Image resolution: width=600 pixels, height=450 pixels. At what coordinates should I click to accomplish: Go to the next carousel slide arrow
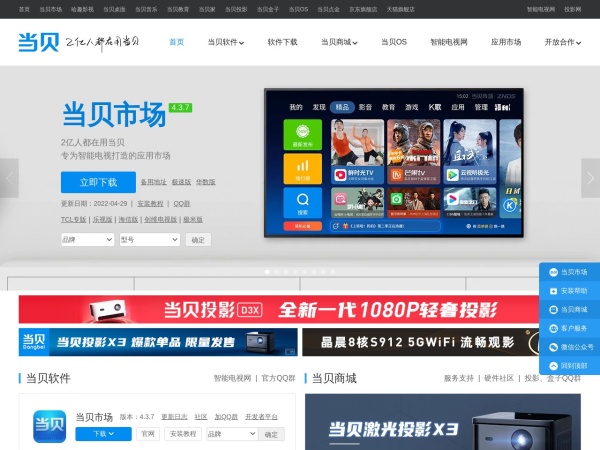point(590,178)
